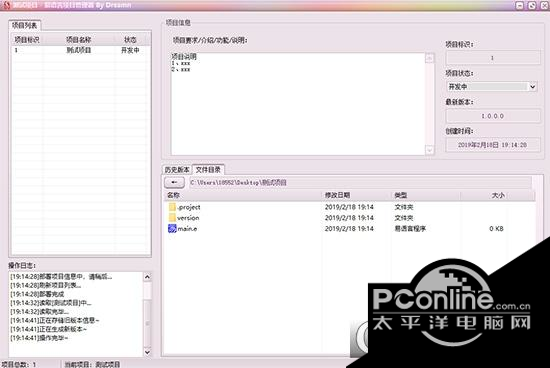Viewport: 550px width, 368px height.
Task: Click the .project file name text
Action: tap(189, 207)
